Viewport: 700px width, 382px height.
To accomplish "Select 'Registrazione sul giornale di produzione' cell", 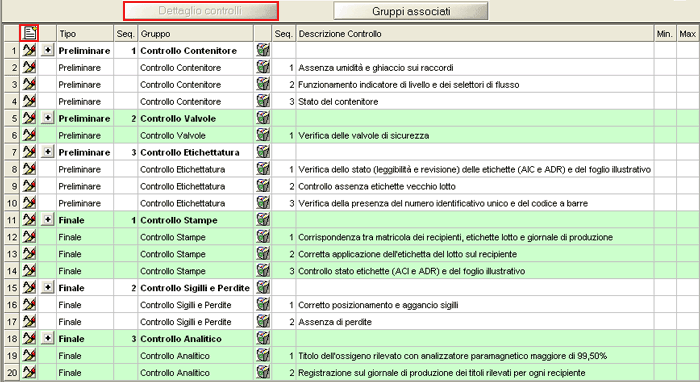I will [x=475, y=373].
